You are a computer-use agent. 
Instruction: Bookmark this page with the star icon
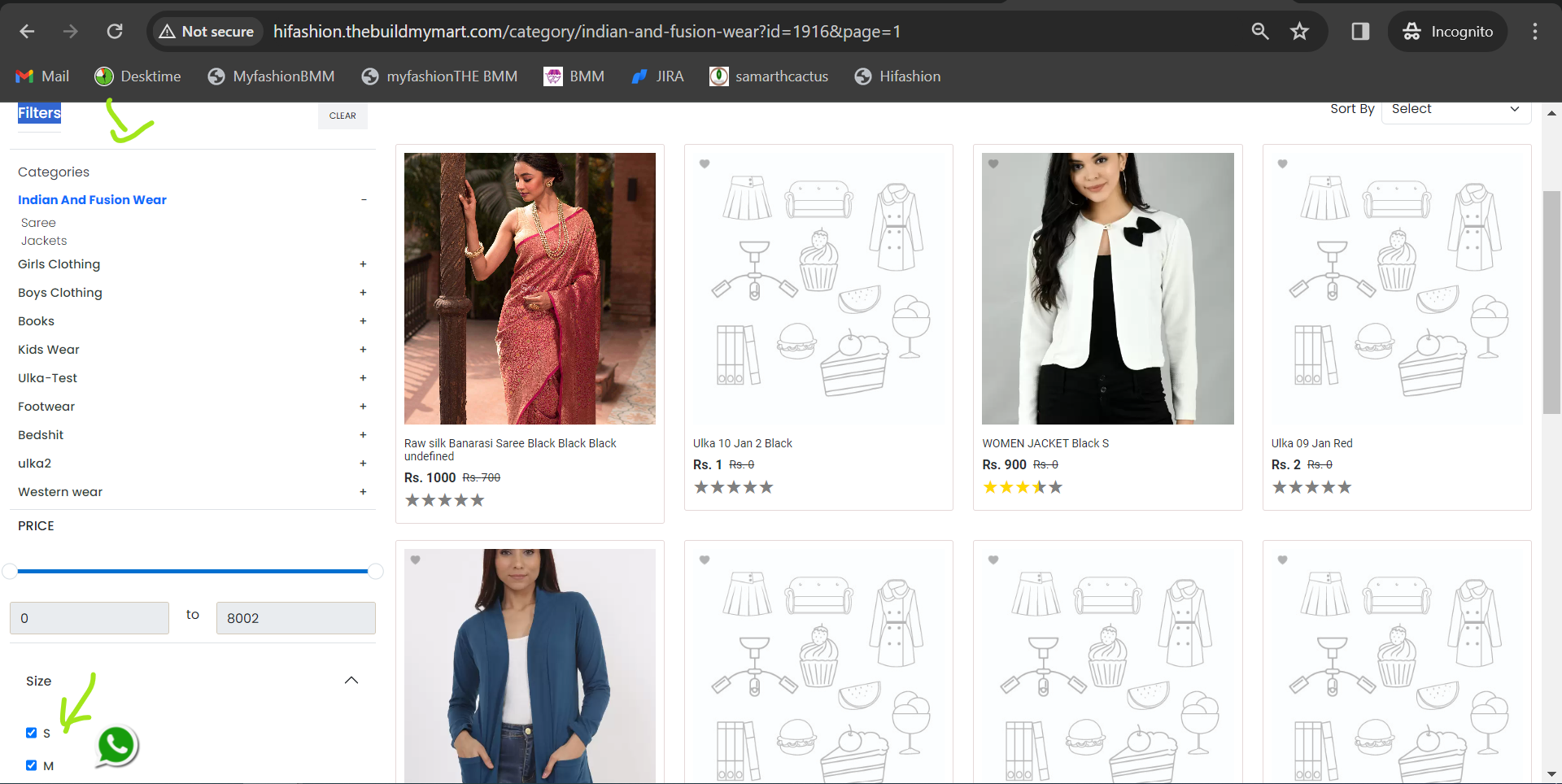click(1300, 32)
